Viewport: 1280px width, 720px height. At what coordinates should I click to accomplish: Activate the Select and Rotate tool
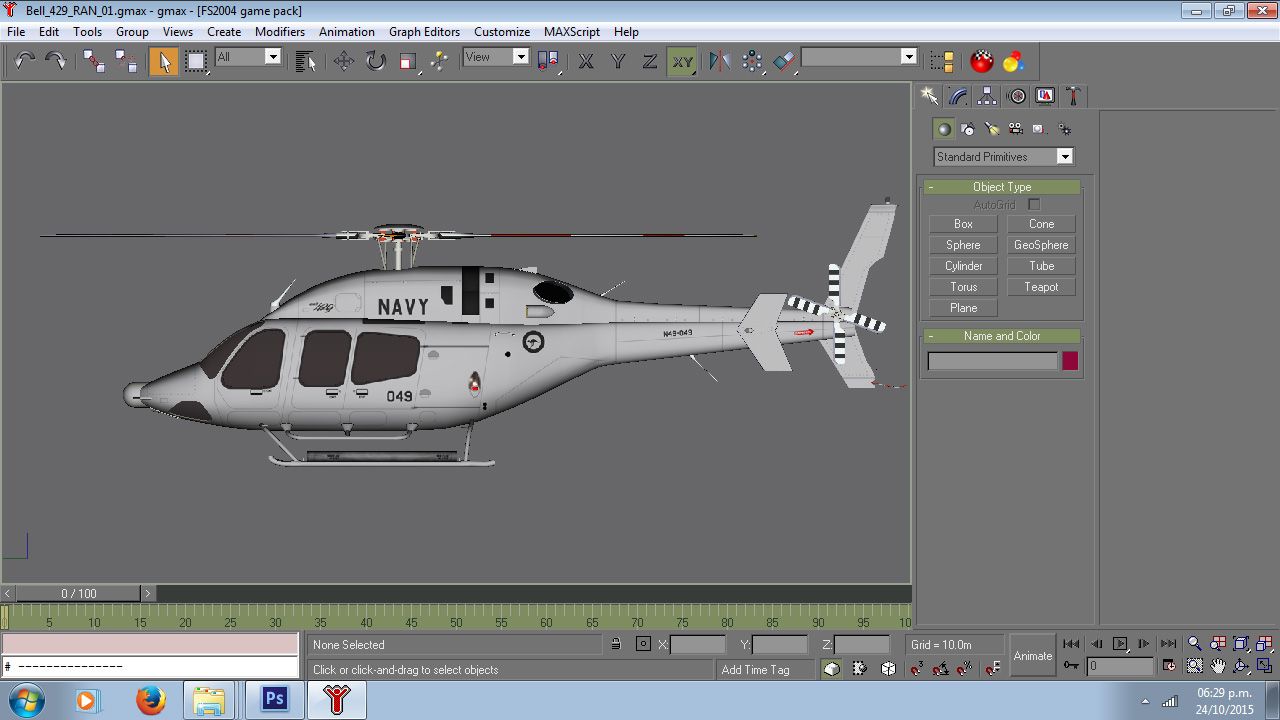point(375,61)
